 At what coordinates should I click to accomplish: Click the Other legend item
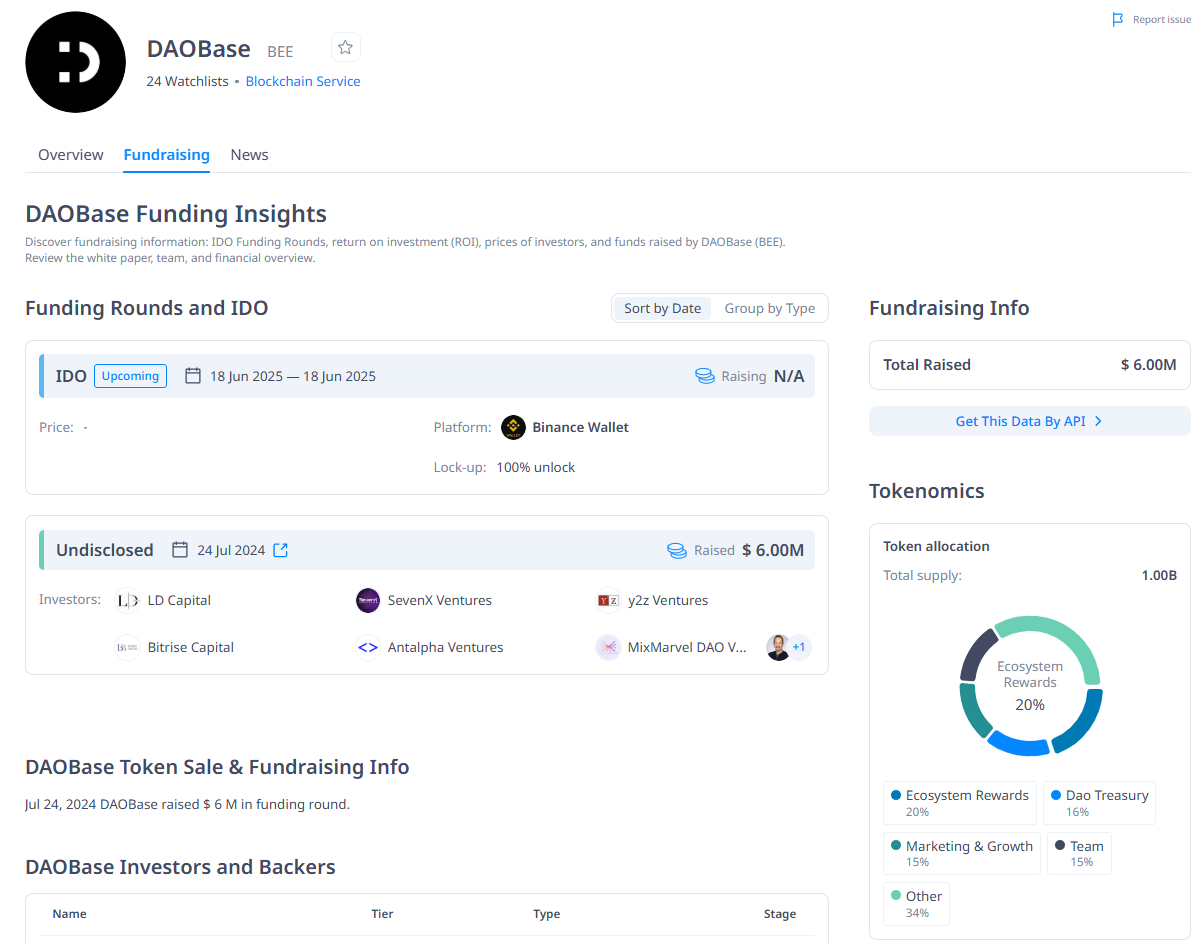point(916,904)
